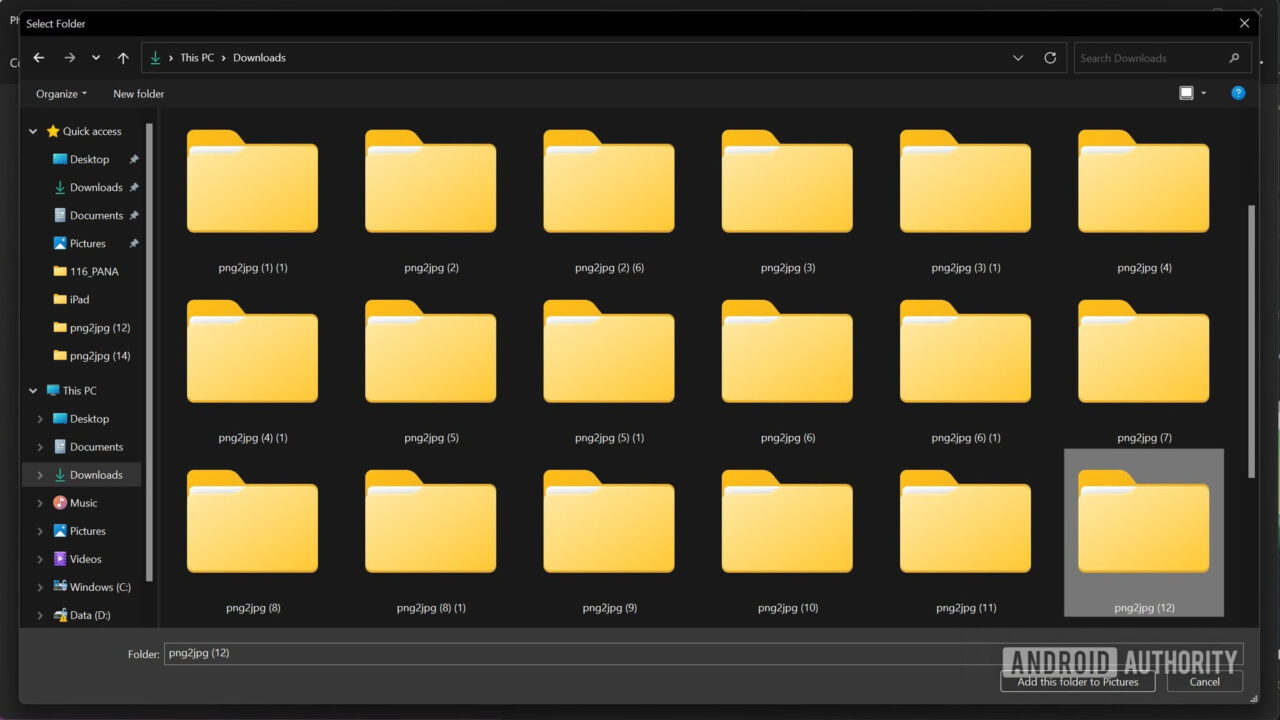Click the back navigation arrow
Image resolution: width=1280 pixels, height=720 pixels.
[x=38, y=57]
